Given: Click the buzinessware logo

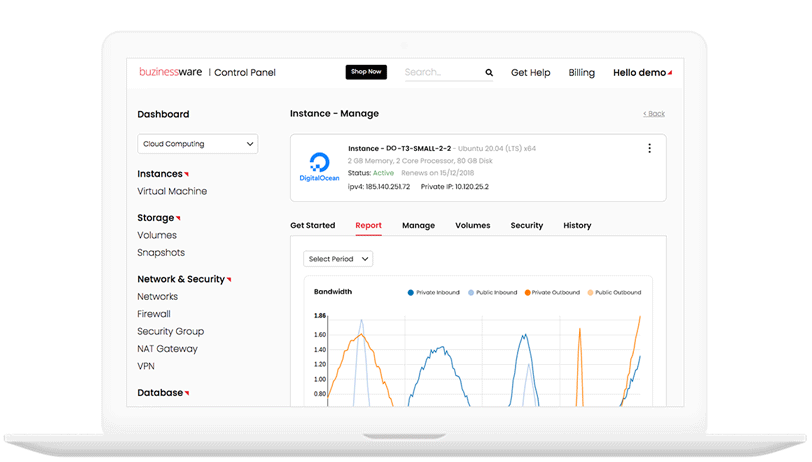Looking at the screenshot, I should coord(172,73).
